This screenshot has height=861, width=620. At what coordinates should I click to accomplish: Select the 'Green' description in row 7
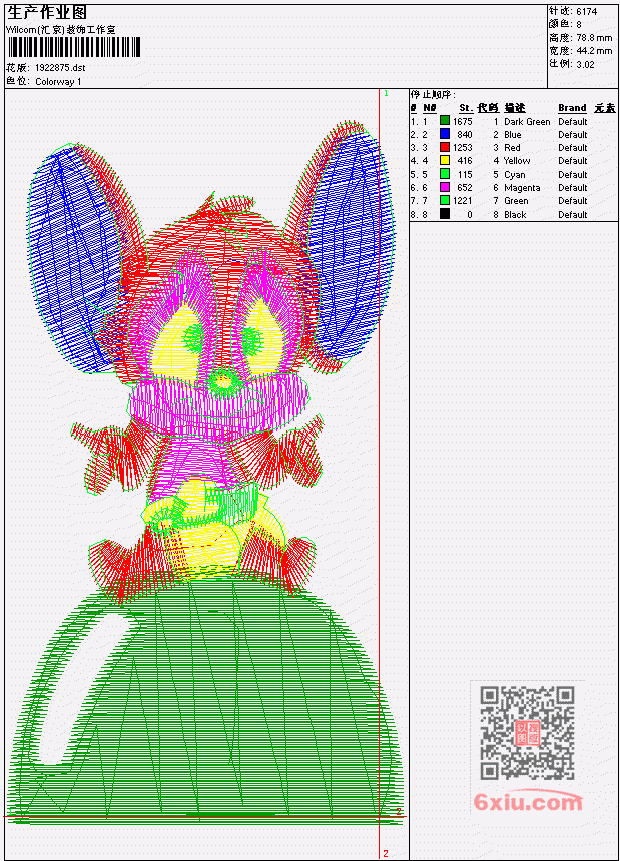click(516, 201)
